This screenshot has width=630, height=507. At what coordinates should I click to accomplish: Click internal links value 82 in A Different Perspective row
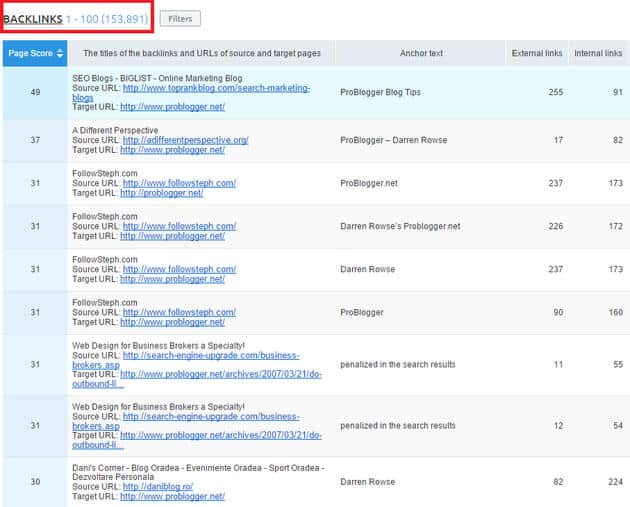618,140
